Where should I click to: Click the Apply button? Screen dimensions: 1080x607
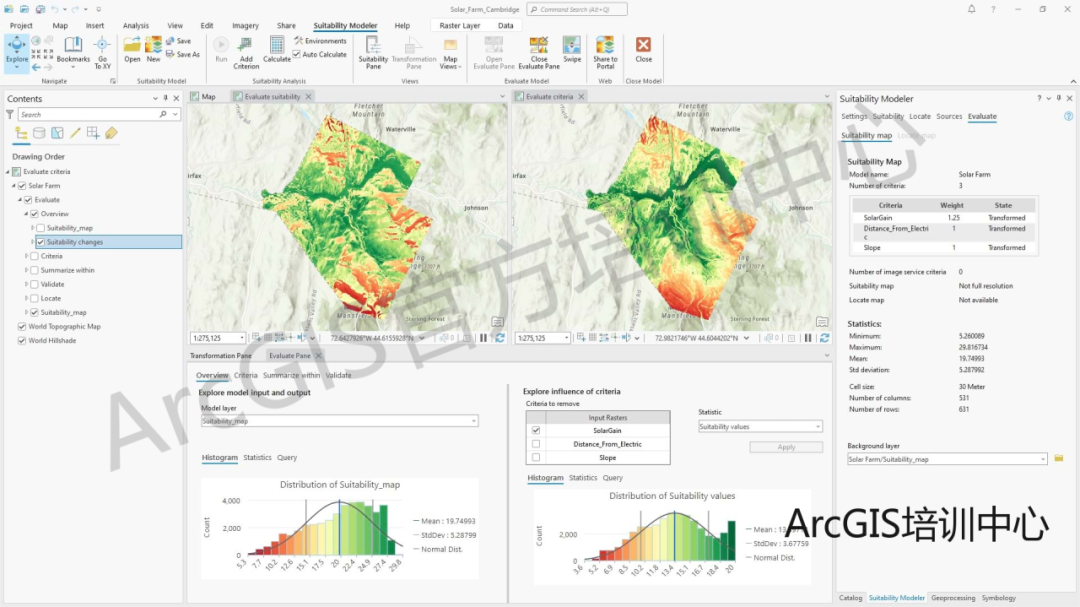coord(786,447)
